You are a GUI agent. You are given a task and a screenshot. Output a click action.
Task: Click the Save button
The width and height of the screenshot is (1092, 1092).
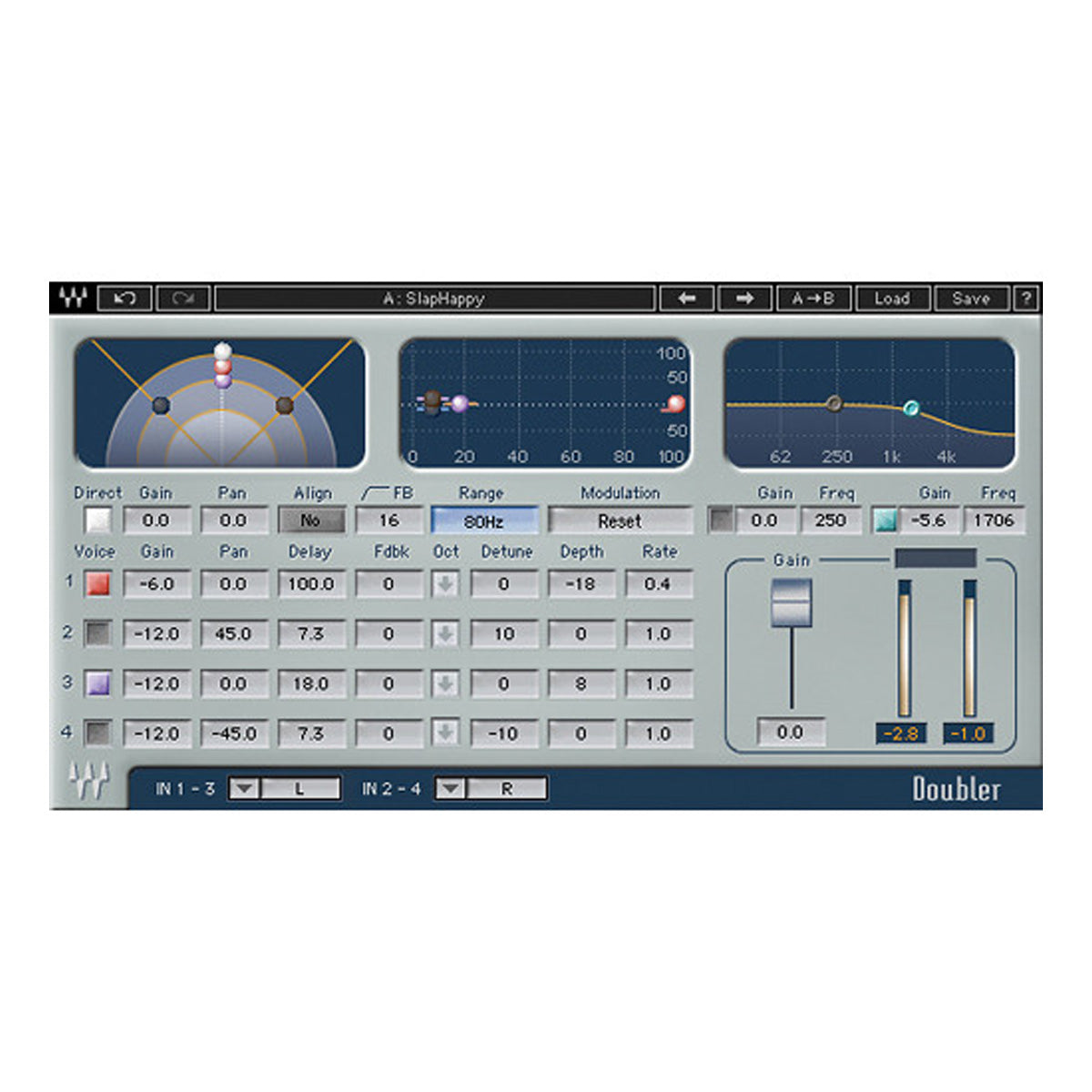click(972, 298)
